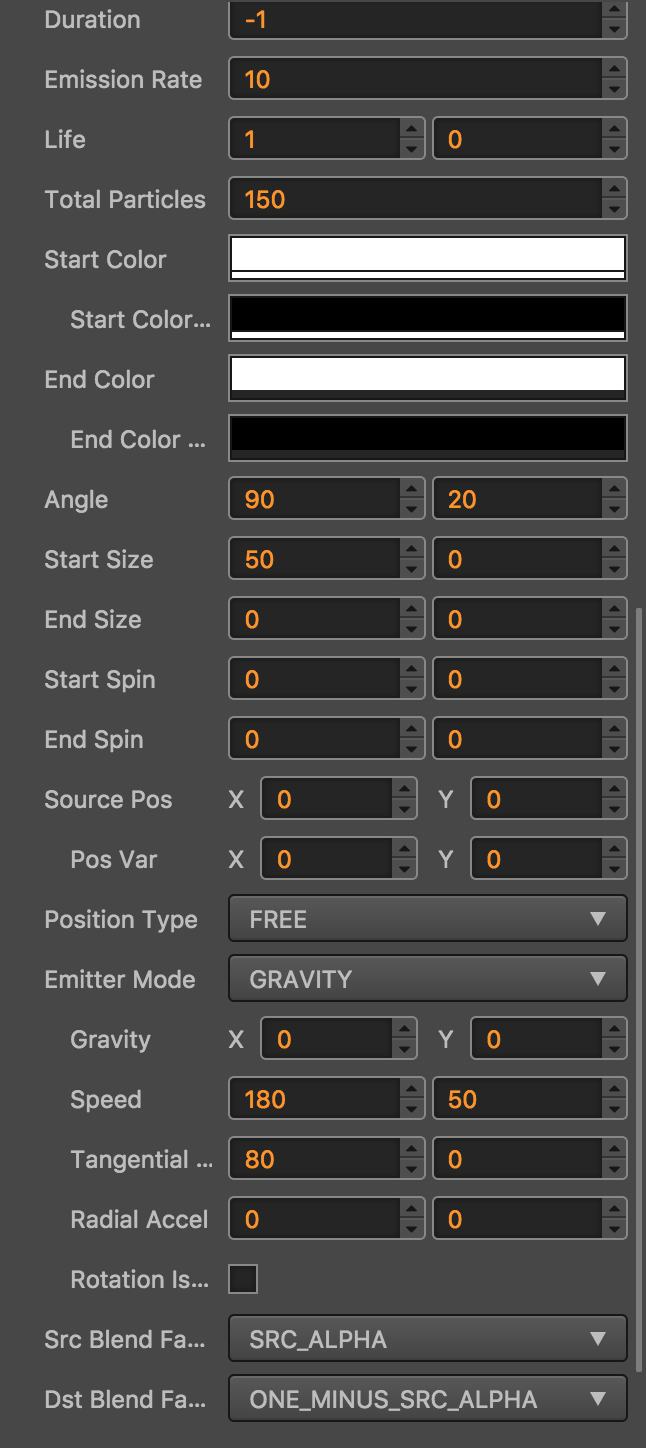Viewport: 646px width, 1448px height.
Task: Open the Position Type dropdown
Action: (x=427, y=919)
